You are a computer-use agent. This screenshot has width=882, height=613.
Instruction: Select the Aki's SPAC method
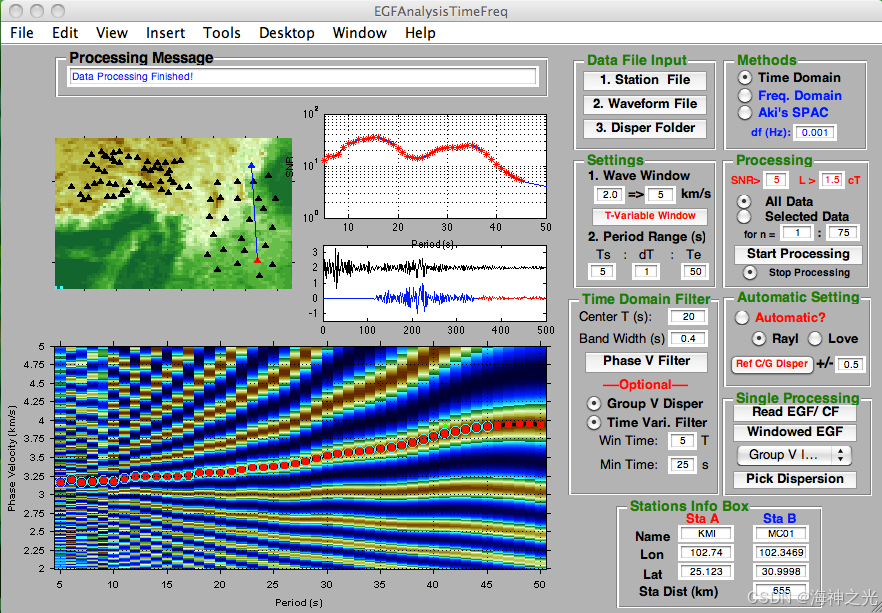point(745,112)
